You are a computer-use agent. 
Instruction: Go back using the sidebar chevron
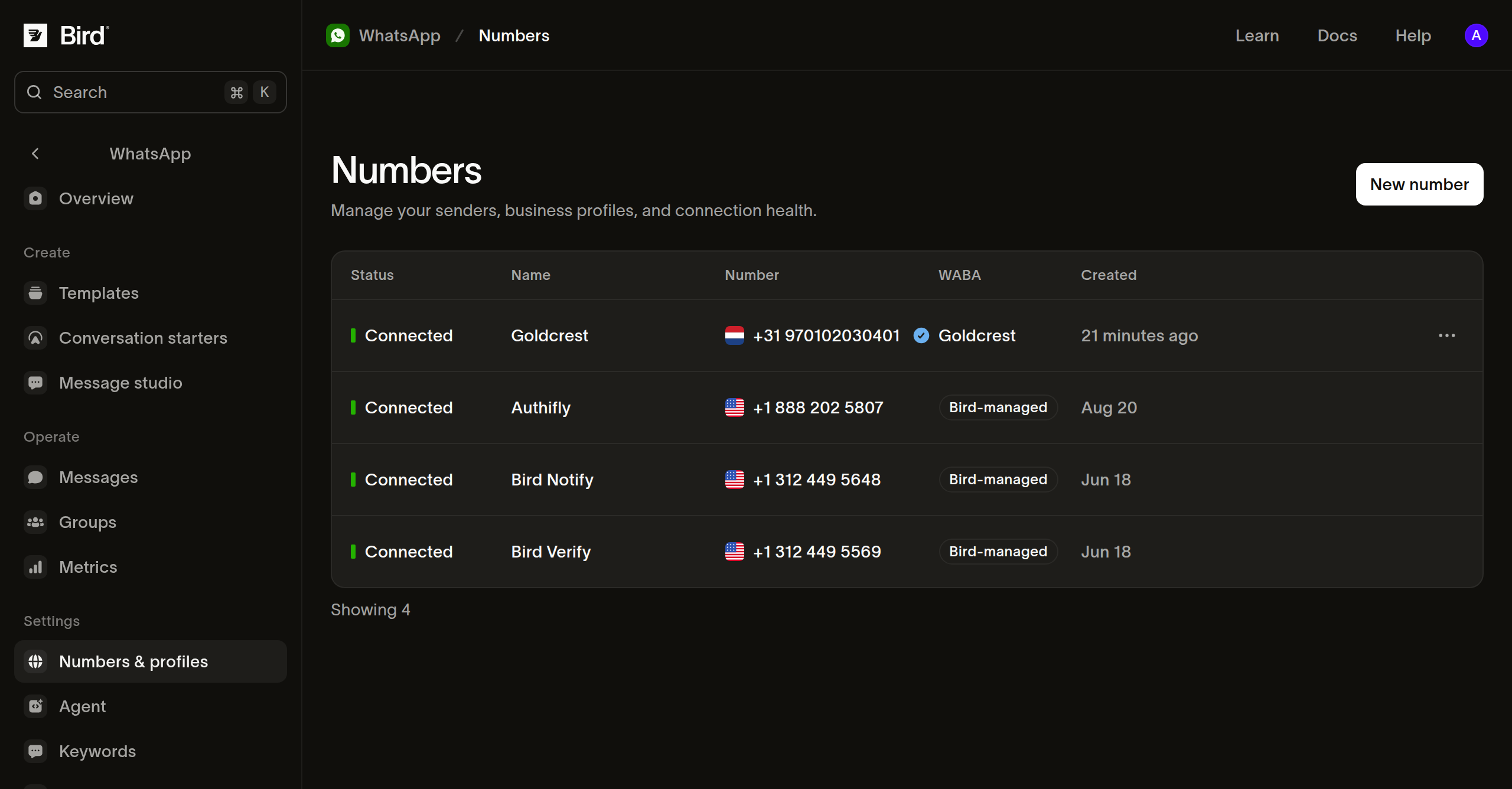pos(35,154)
